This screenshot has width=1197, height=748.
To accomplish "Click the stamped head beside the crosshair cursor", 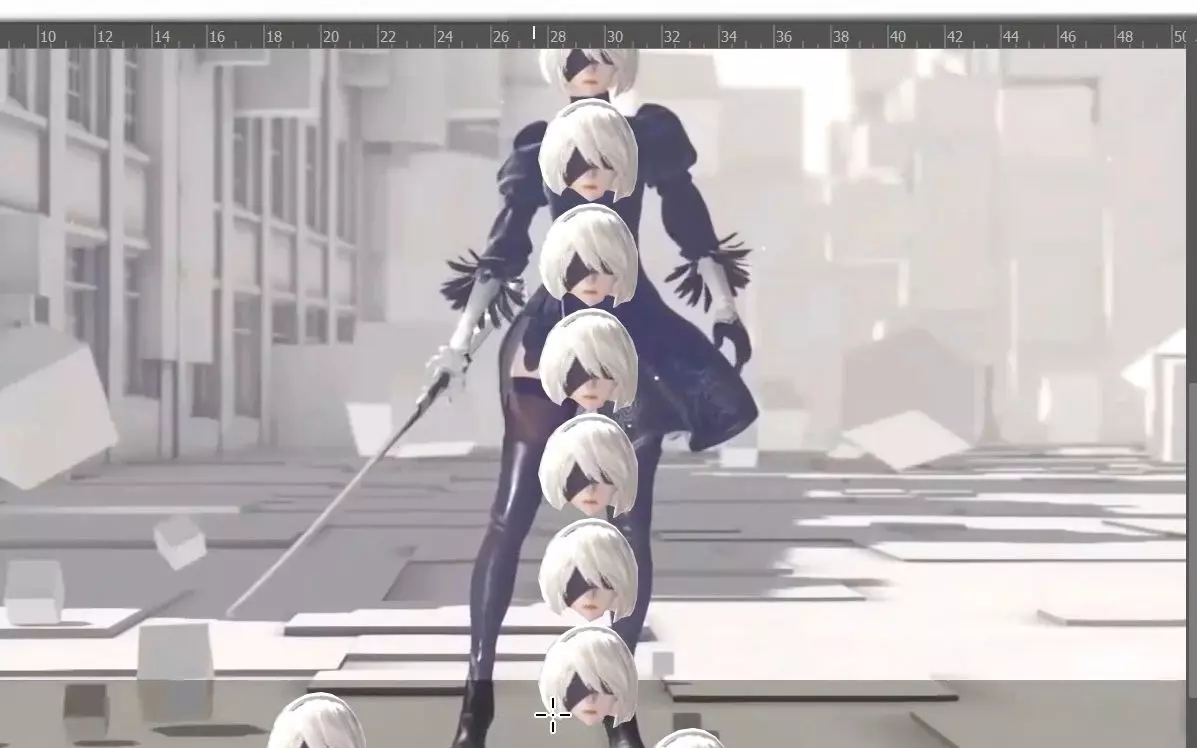I will 589,676.
